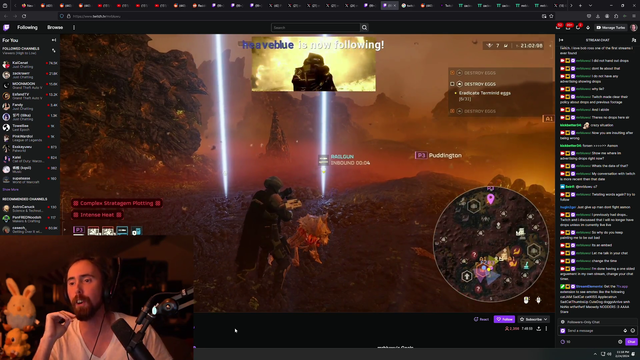640x360 pixels.
Task: Click the purple Follow button
Action: [x=504, y=319]
